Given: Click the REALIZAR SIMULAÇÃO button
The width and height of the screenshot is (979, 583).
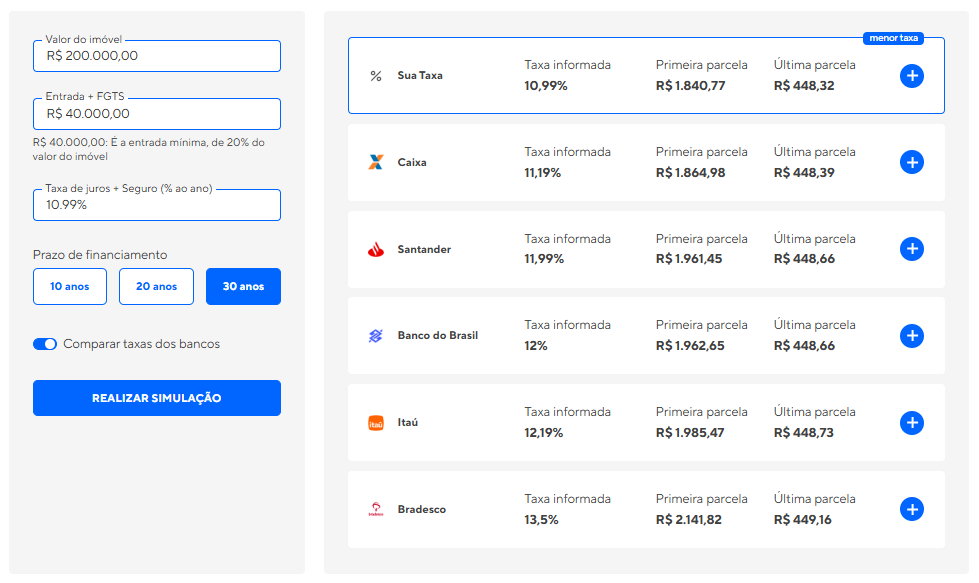Looking at the screenshot, I should click(x=156, y=397).
